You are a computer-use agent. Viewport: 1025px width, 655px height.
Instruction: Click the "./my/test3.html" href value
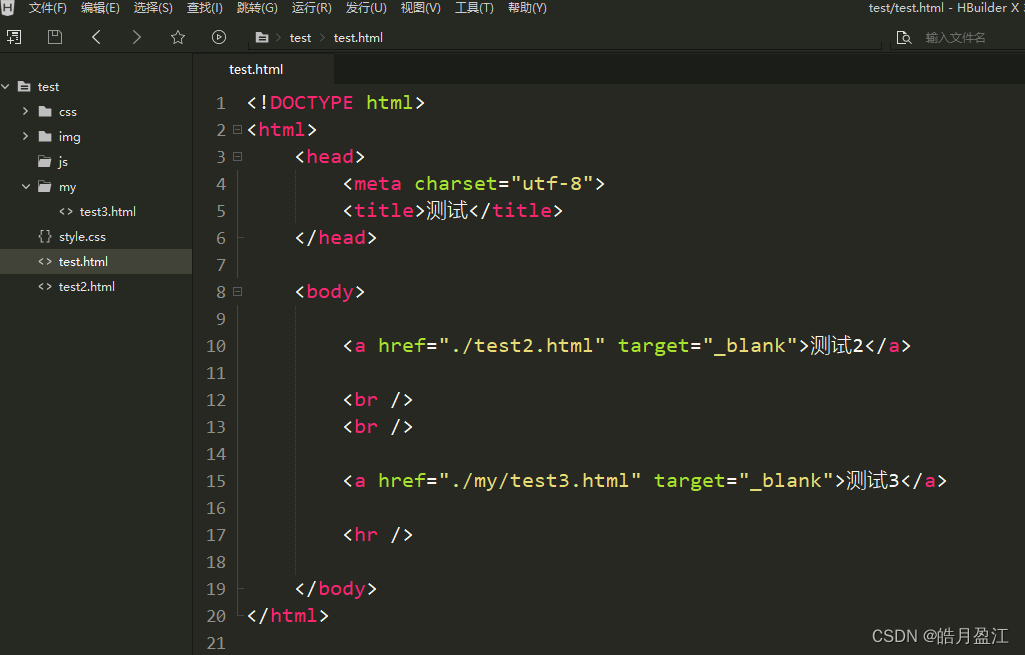[540, 481]
